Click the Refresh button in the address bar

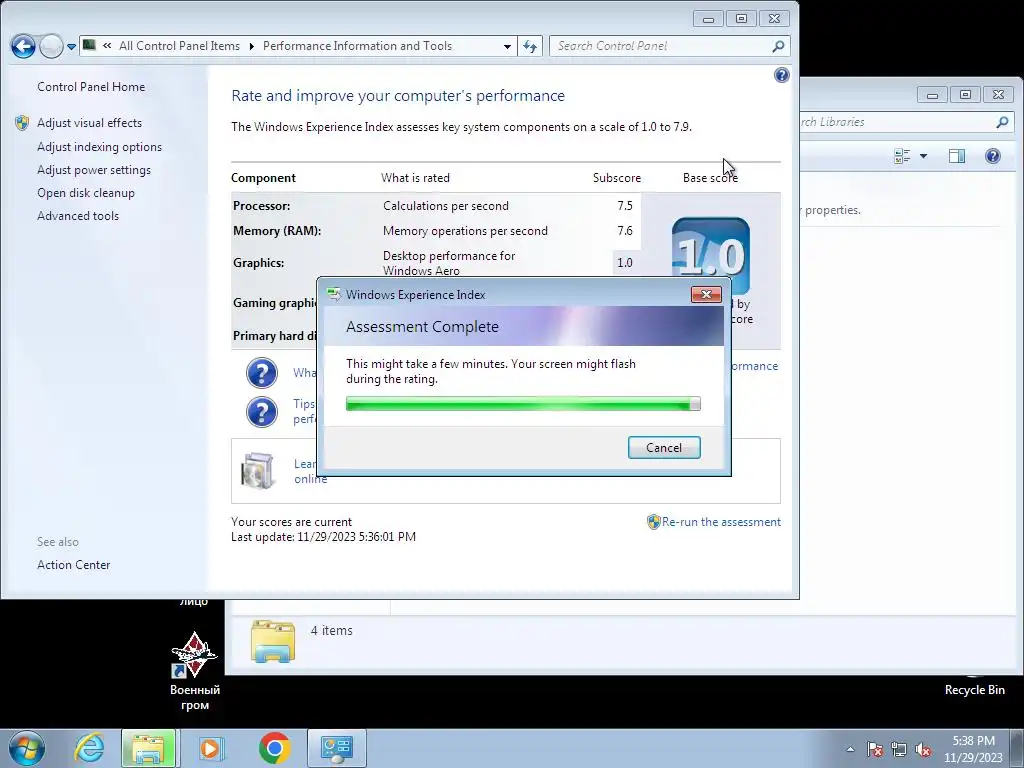click(530, 46)
